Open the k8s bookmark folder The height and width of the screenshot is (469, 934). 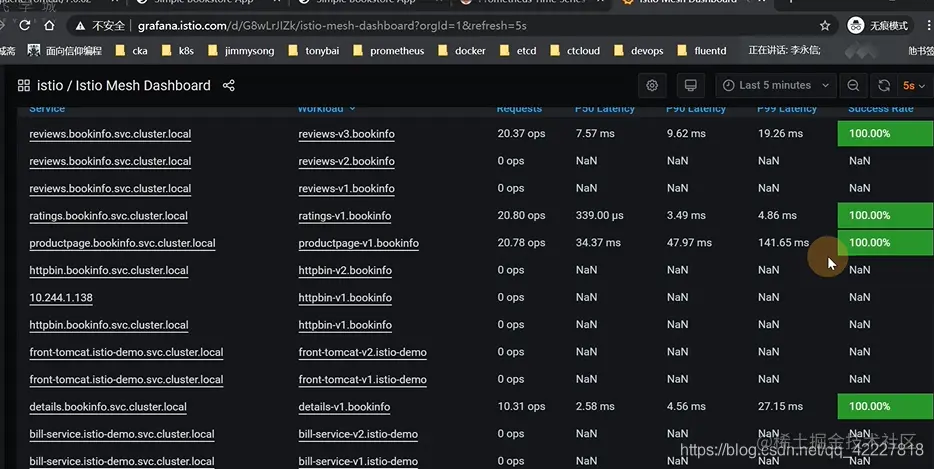pyautogui.click(x=178, y=51)
